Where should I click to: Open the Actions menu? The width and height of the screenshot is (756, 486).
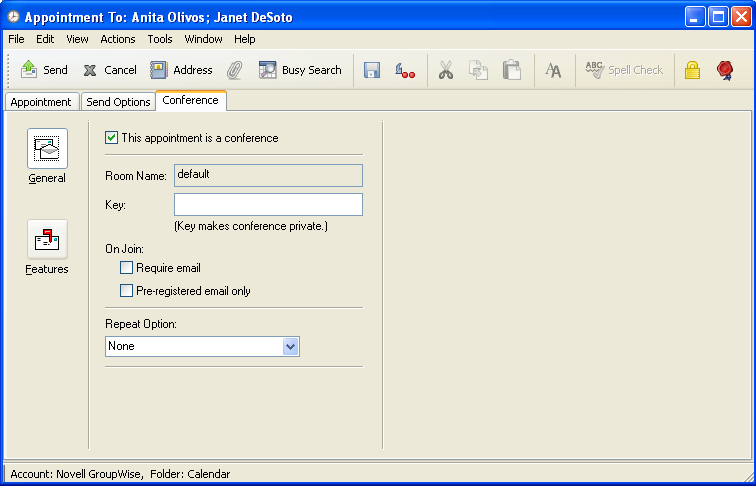pyautogui.click(x=118, y=39)
